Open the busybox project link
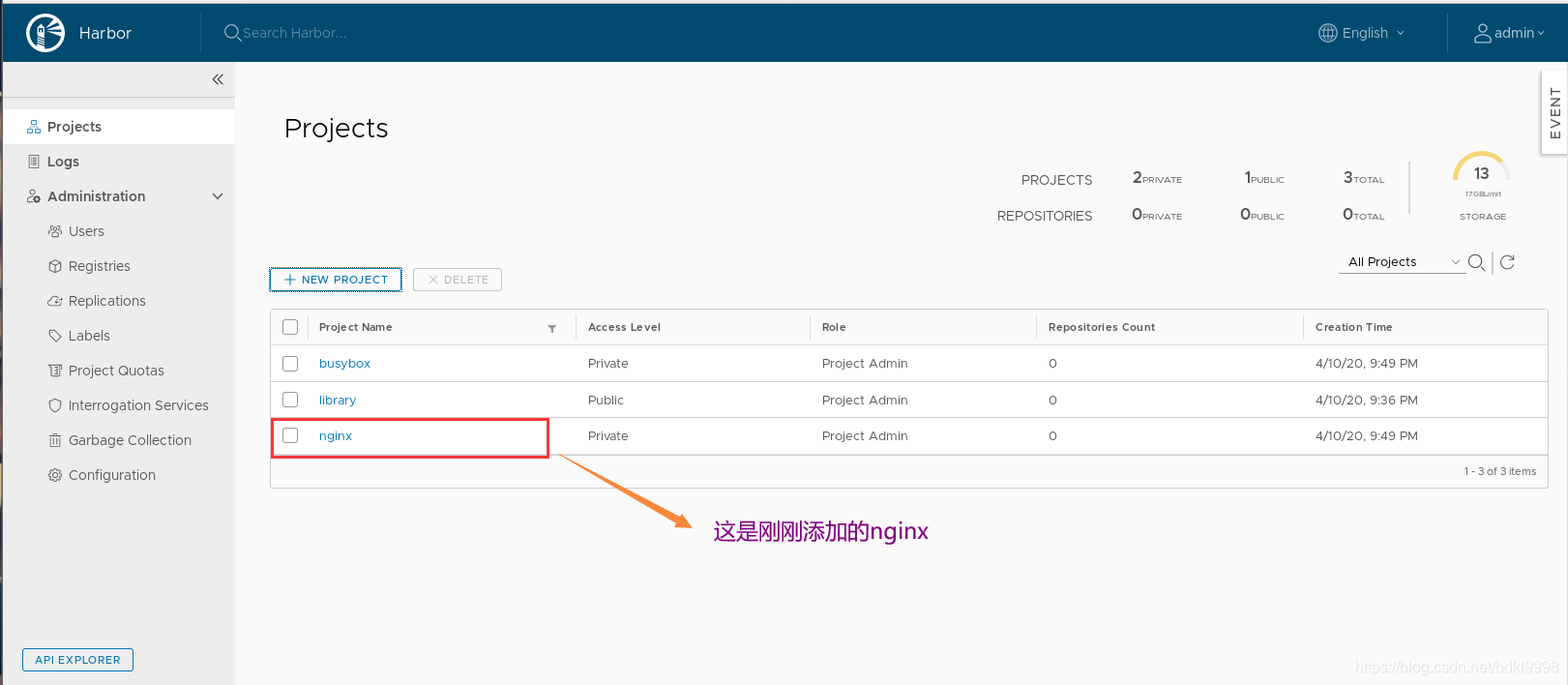Screen dimensions: 1568x685 [x=344, y=364]
